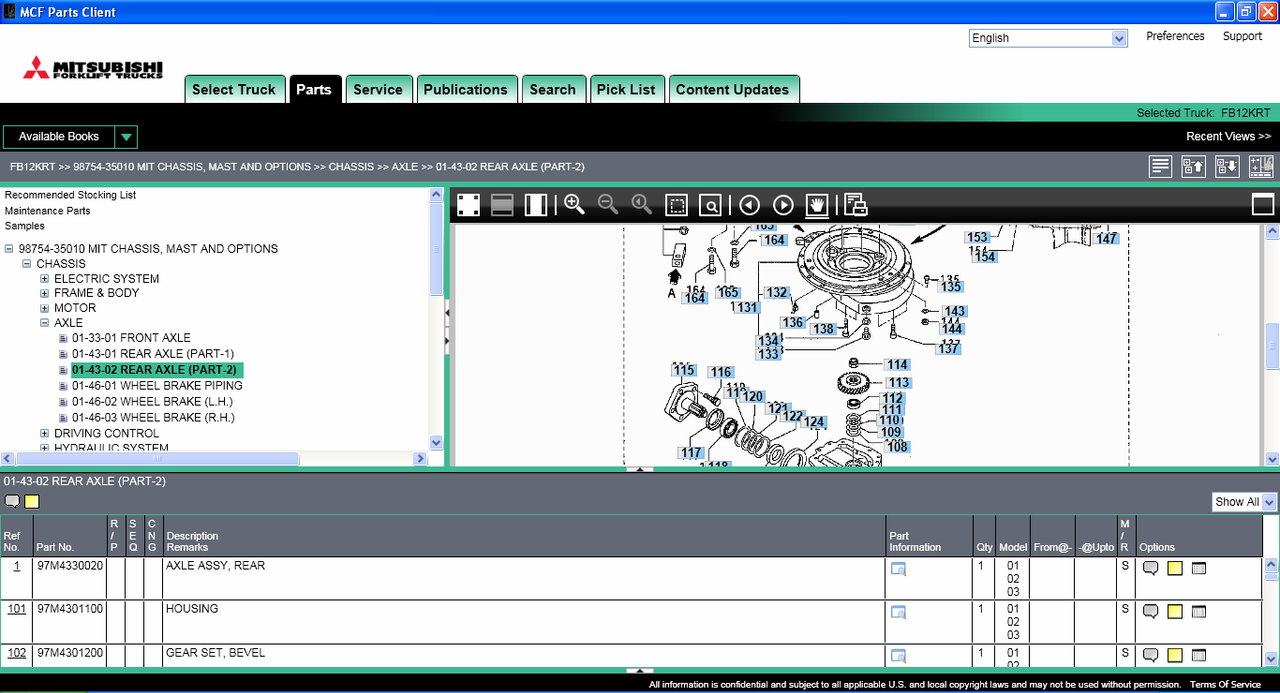Open Terms Of Service link
Screen dimensions: 1280x693
coord(1225,685)
